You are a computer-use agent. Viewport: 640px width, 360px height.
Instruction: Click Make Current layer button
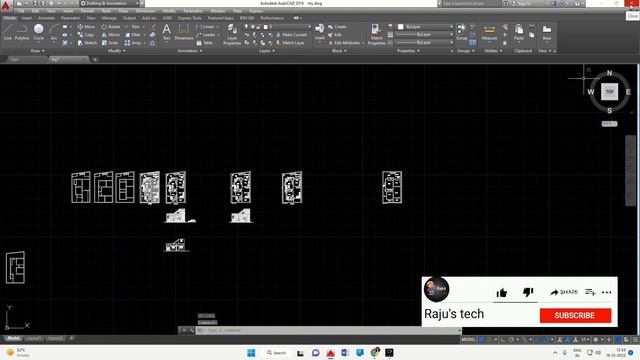(x=291, y=35)
